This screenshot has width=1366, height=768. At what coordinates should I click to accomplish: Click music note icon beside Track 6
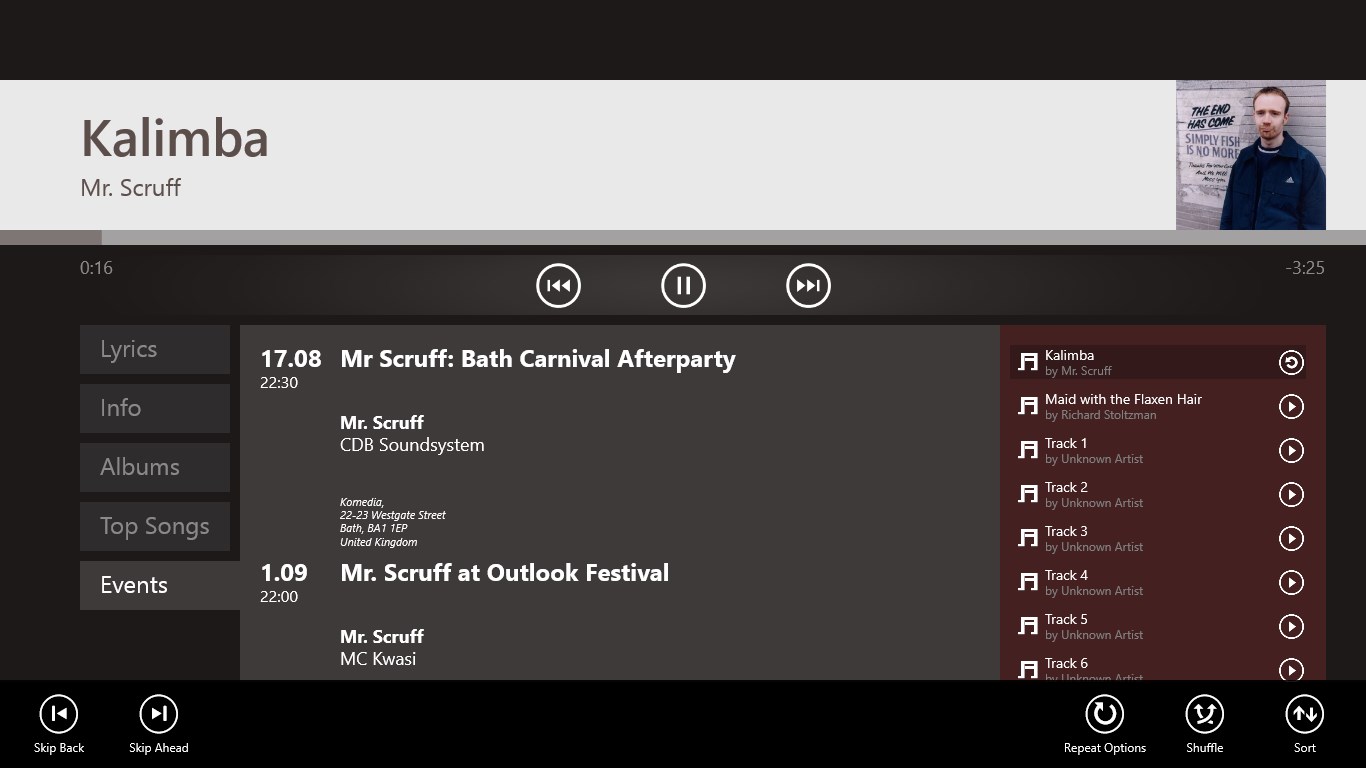pyautogui.click(x=1028, y=670)
